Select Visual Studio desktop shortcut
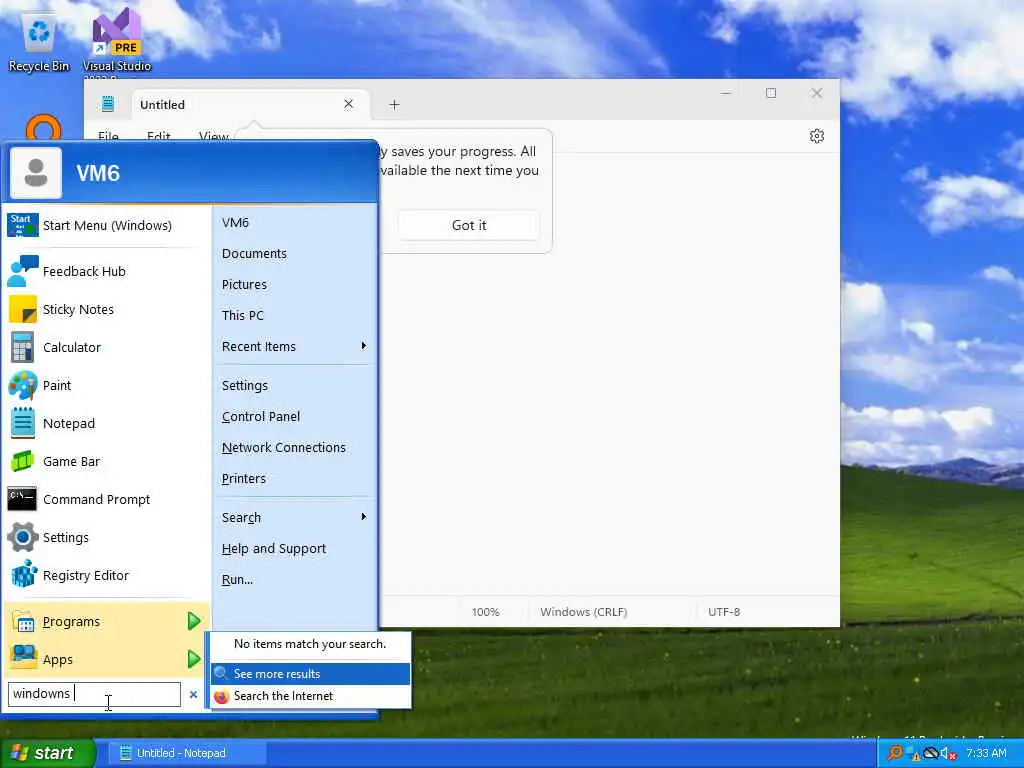This screenshot has height=768, width=1024. (117, 40)
